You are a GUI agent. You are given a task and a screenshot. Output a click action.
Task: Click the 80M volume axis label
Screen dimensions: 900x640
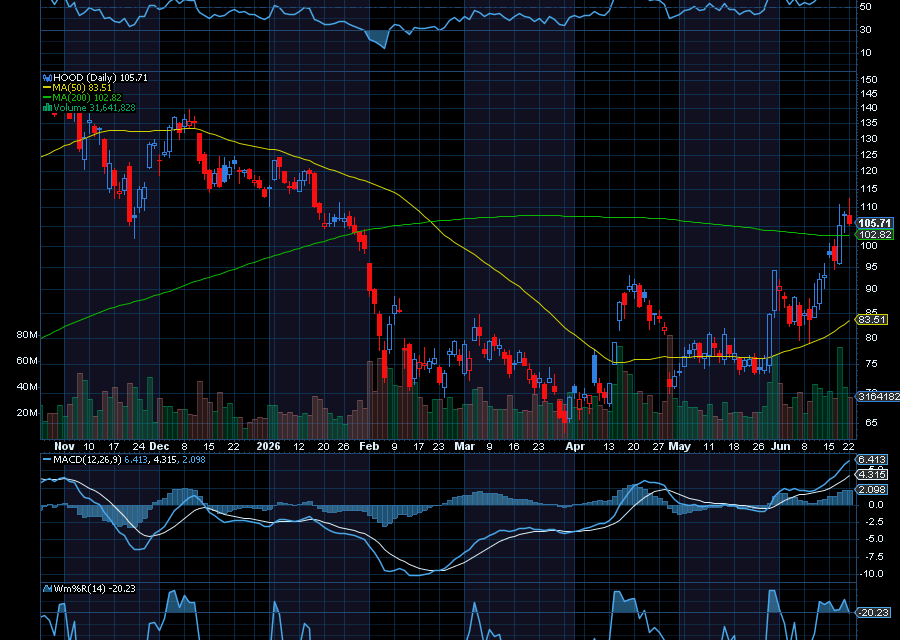click(27, 335)
